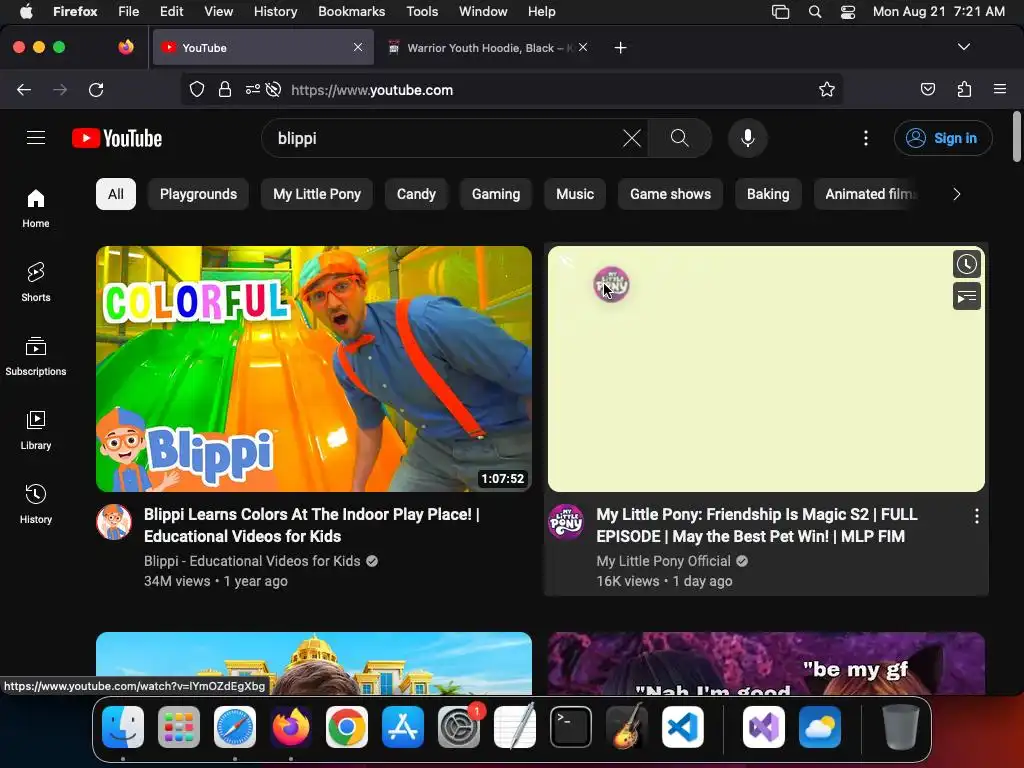Open tracking protection shield icon
This screenshot has height=768, width=1024.
coord(197,89)
